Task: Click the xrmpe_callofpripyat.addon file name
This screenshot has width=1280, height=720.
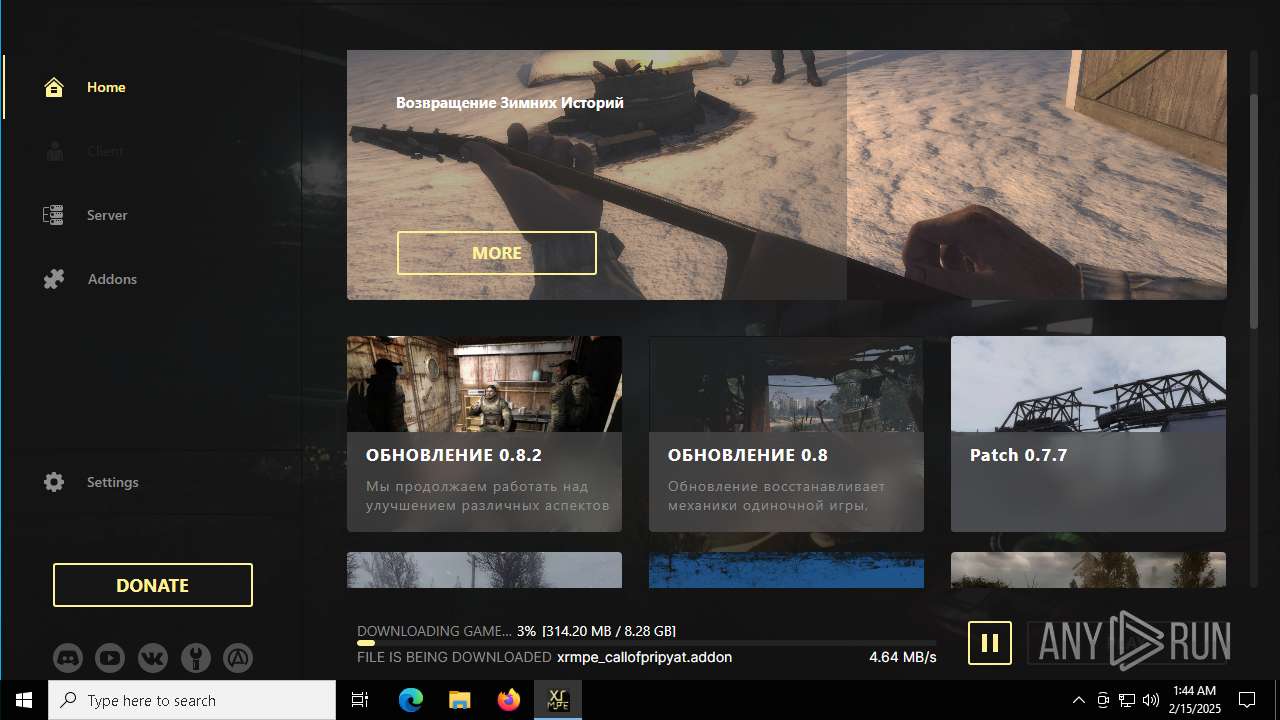Action: point(644,657)
